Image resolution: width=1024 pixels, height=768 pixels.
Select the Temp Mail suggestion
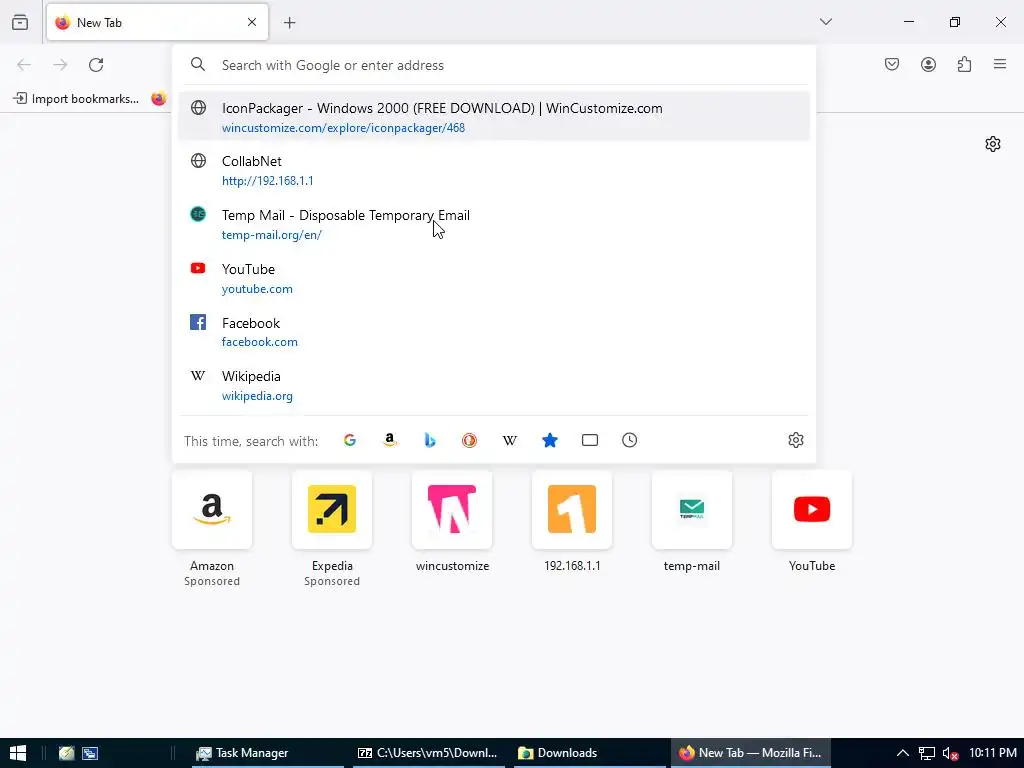pos(494,224)
